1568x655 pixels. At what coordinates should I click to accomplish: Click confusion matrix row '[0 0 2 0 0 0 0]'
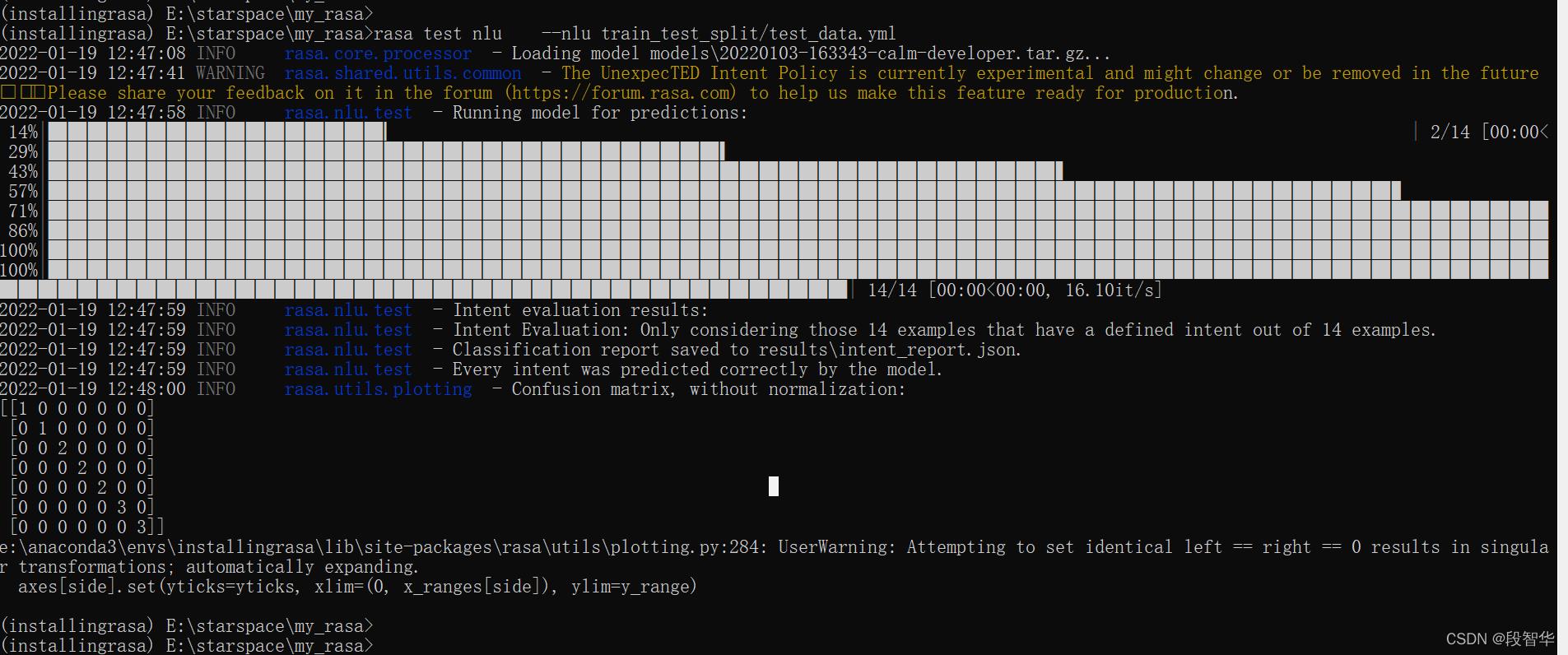pyautogui.click(x=82, y=448)
